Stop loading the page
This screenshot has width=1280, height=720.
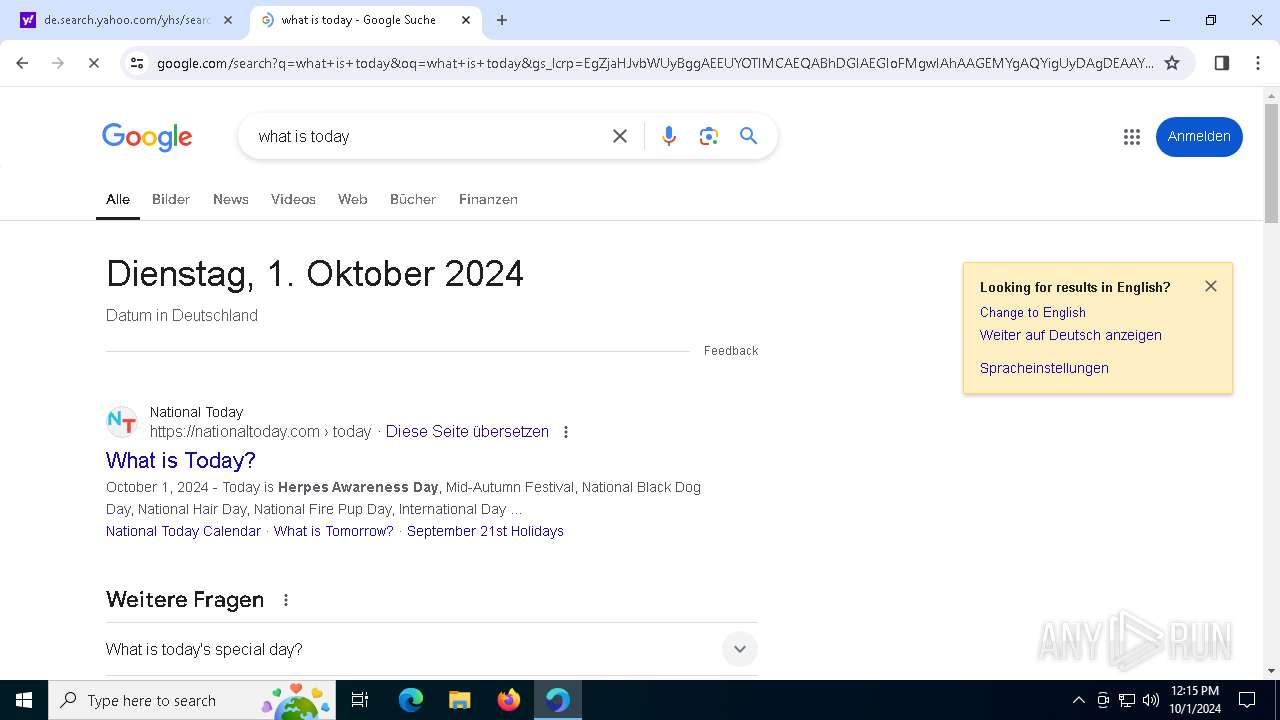coord(93,63)
